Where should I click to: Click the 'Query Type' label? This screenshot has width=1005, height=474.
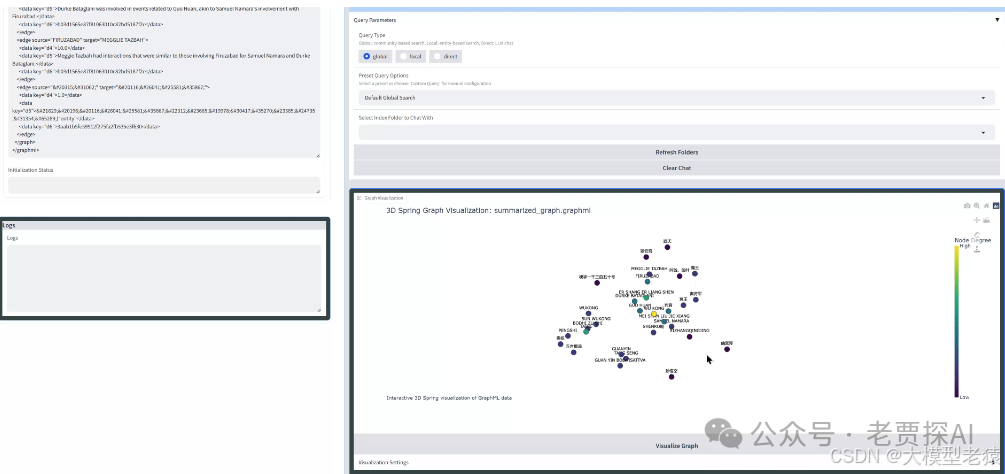pyautogui.click(x=372, y=35)
